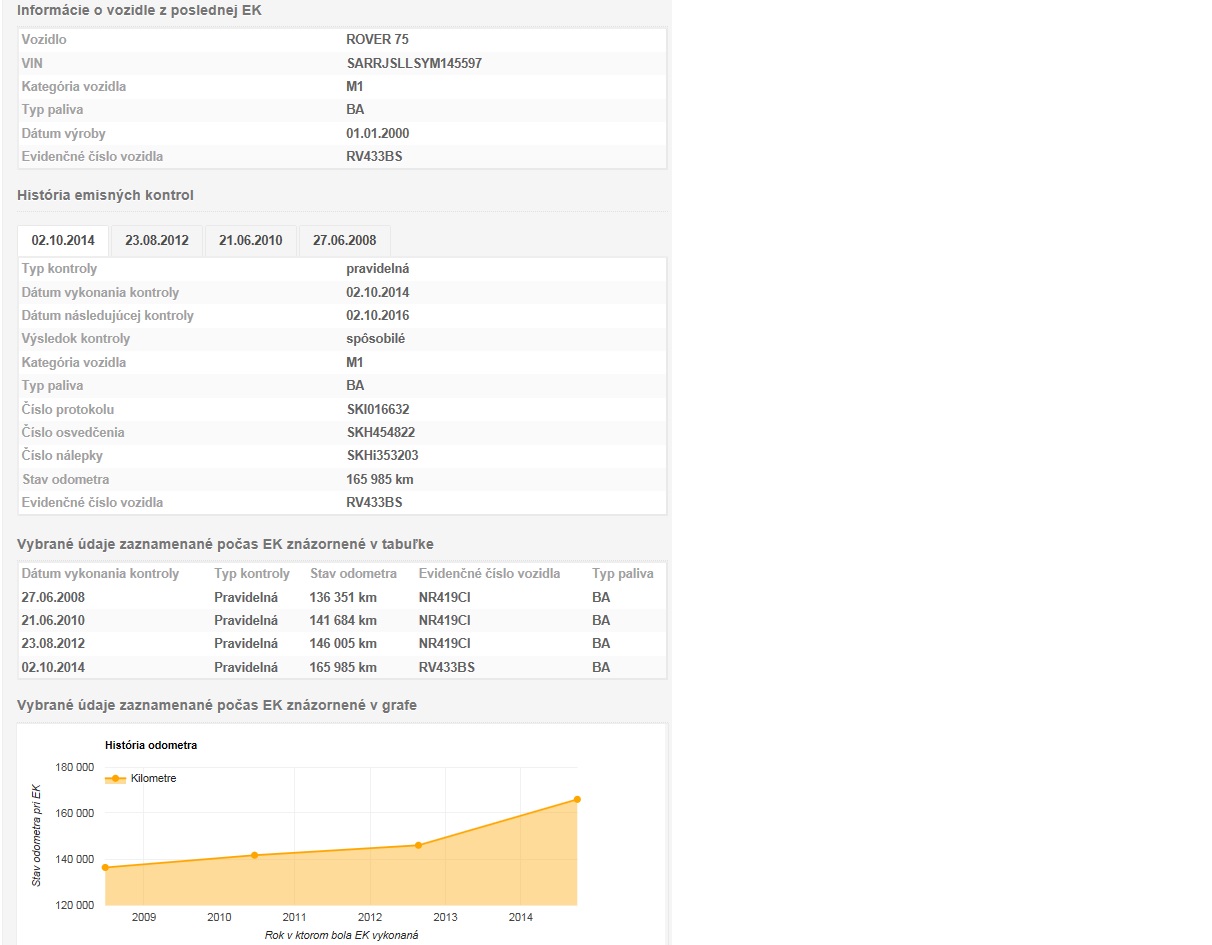1212x945 pixels.
Task: Click the 'História odometra' chart title
Action: 151,745
